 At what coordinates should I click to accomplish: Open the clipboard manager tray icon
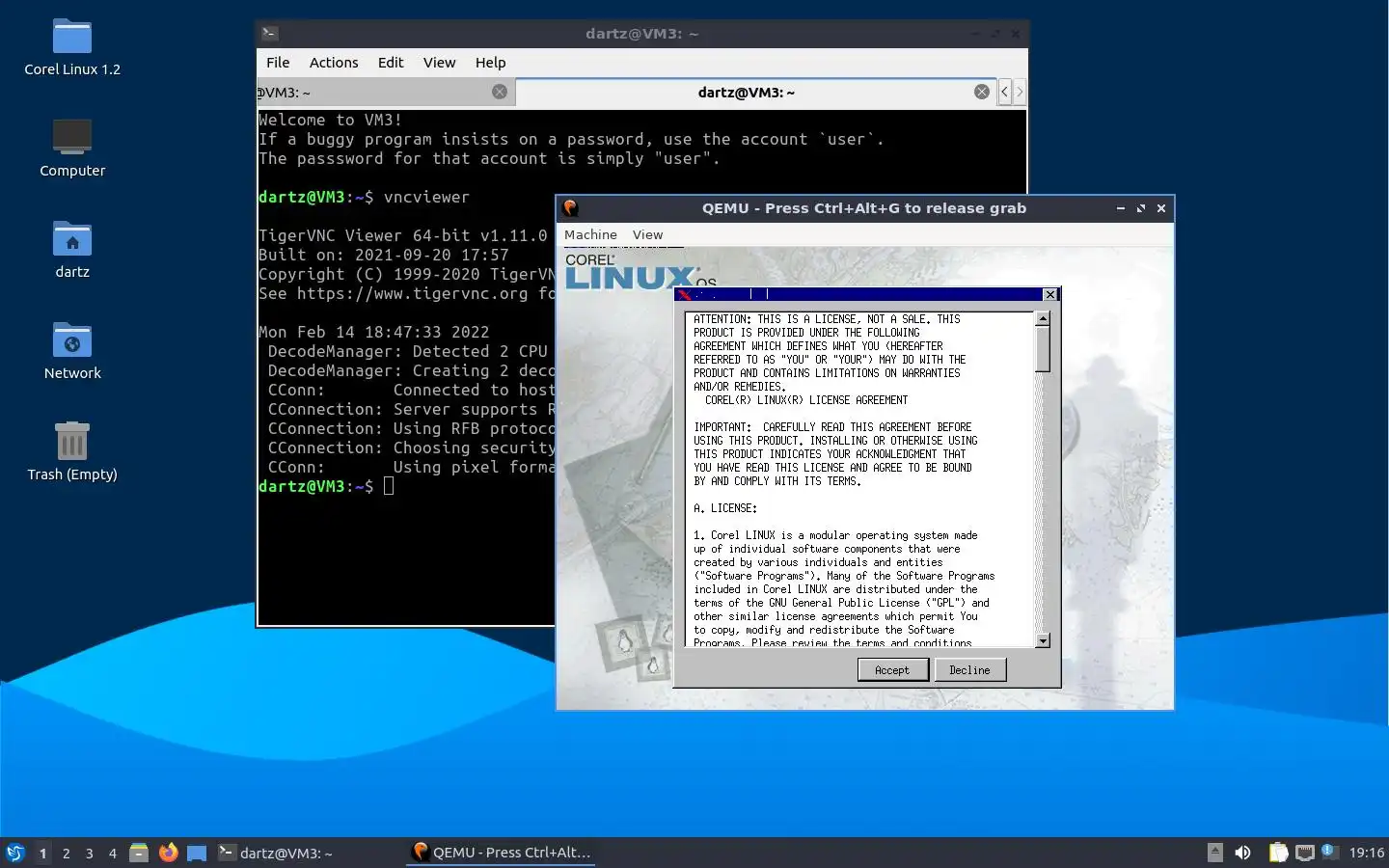[x=1278, y=853]
